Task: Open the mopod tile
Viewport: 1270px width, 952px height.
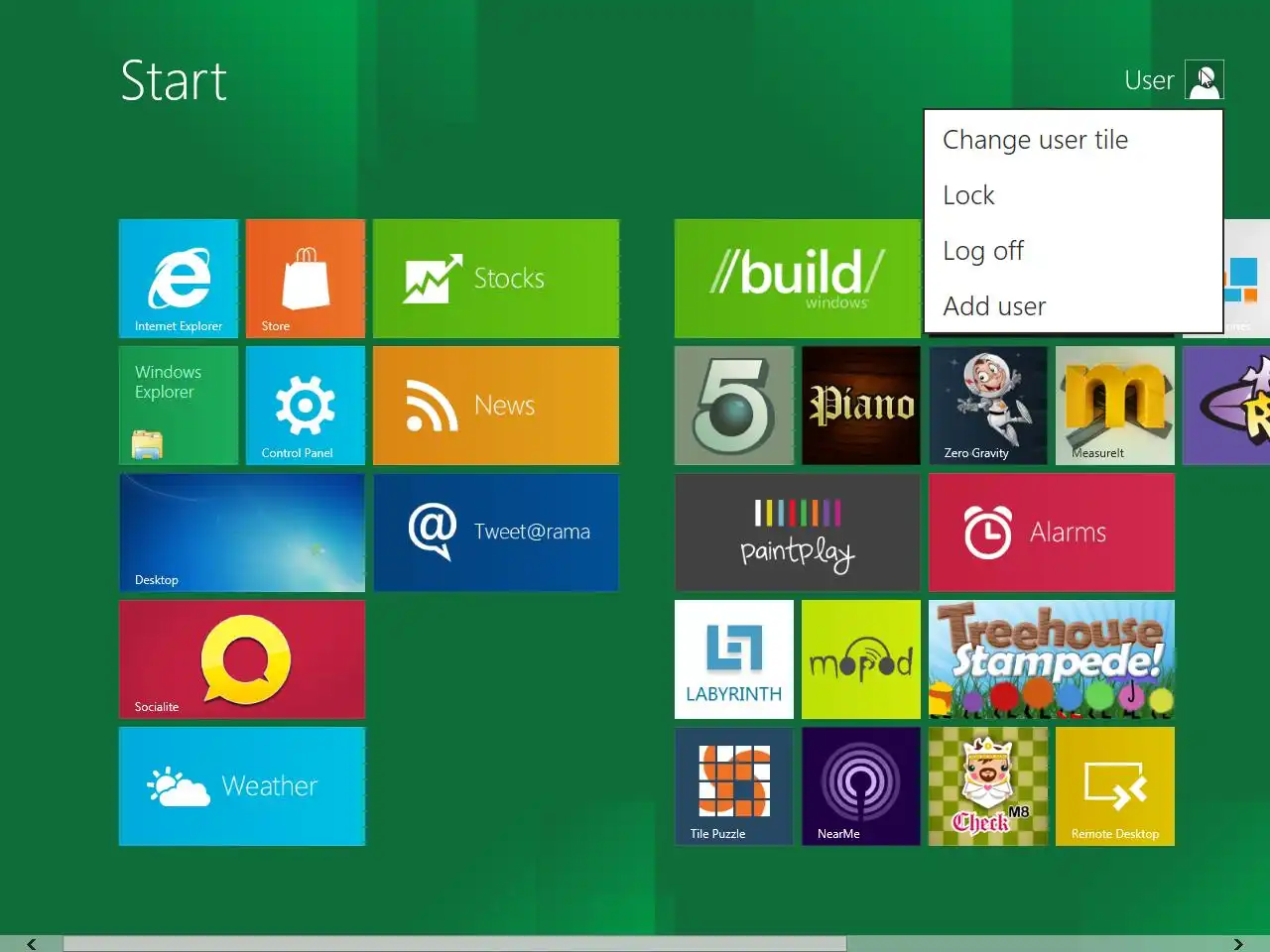Action: (861, 659)
